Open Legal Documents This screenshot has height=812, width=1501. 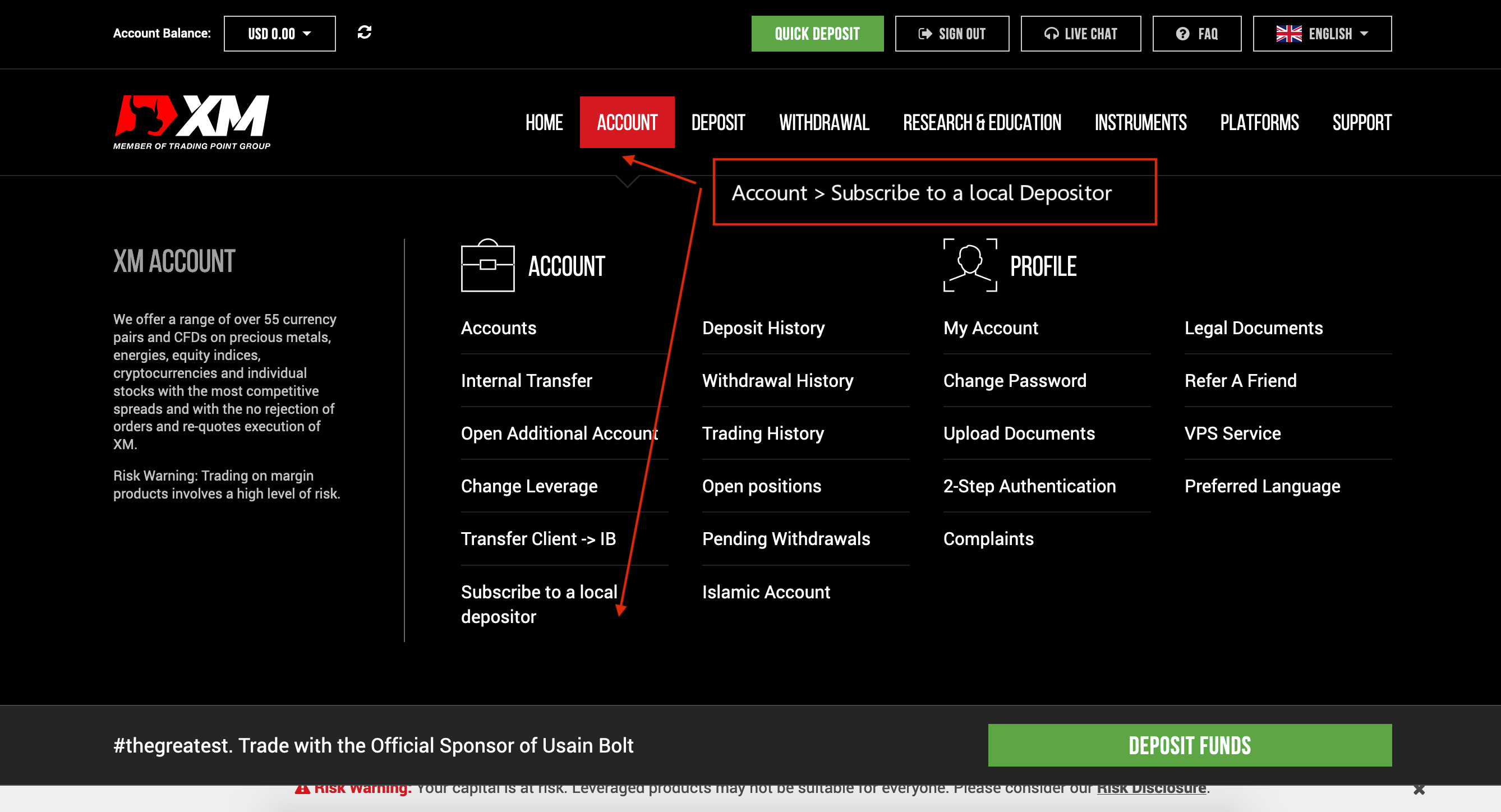point(1254,328)
